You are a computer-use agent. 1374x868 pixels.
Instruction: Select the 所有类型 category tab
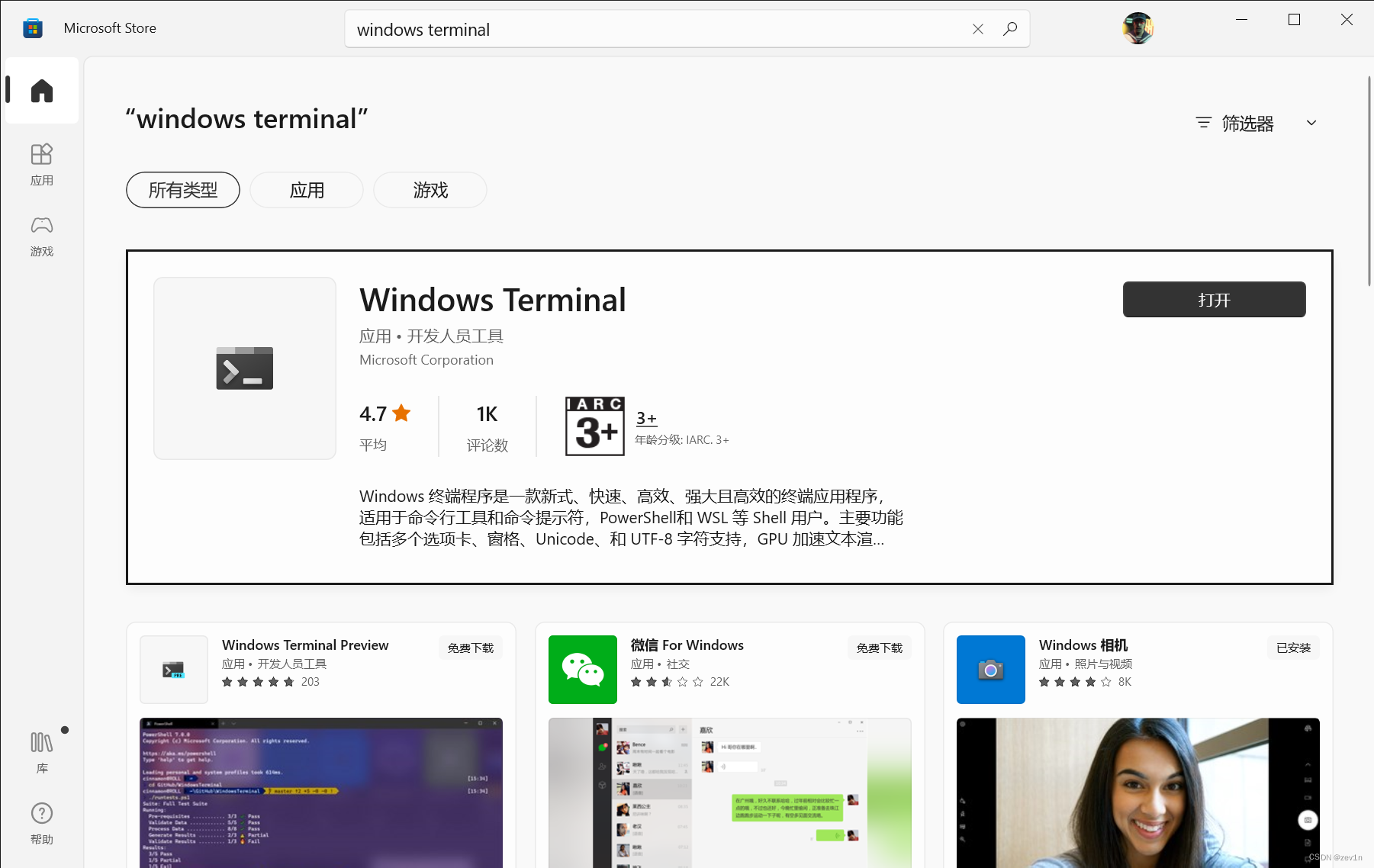click(183, 190)
